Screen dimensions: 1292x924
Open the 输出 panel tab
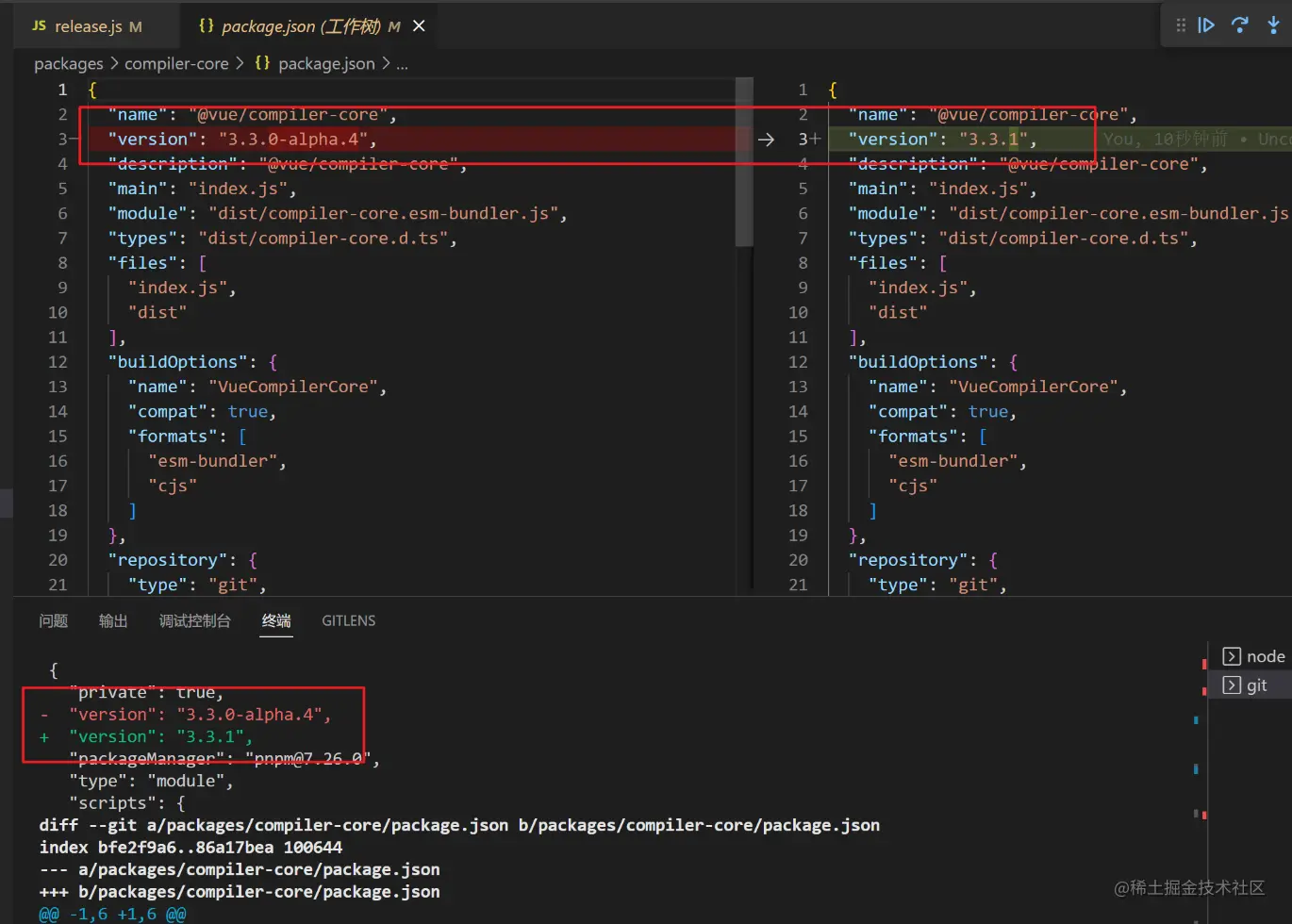click(113, 620)
